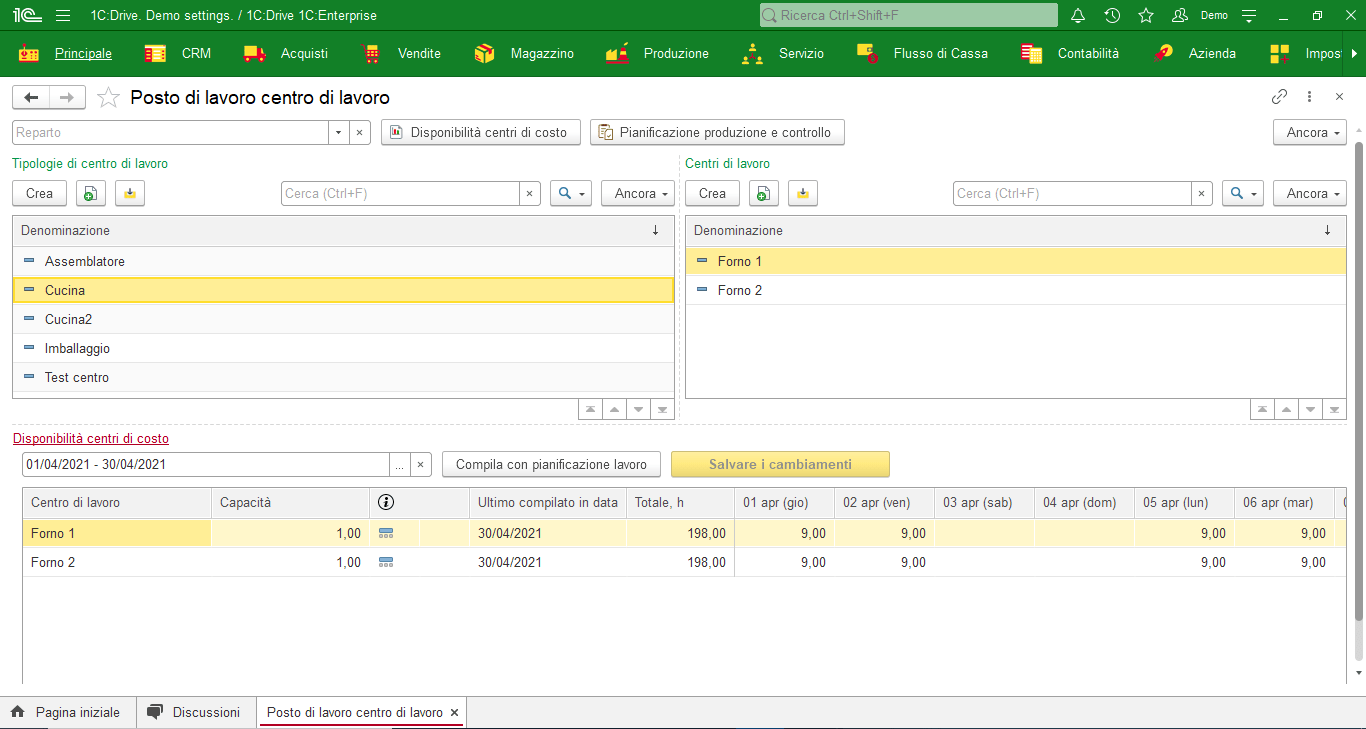Move to last item arrow in Tipologie list

tap(662, 409)
